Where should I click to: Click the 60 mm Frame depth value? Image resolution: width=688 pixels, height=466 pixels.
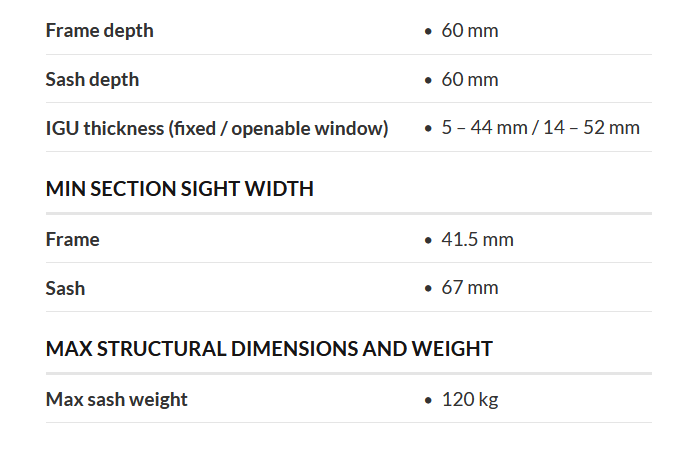pyautogui.click(x=469, y=31)
